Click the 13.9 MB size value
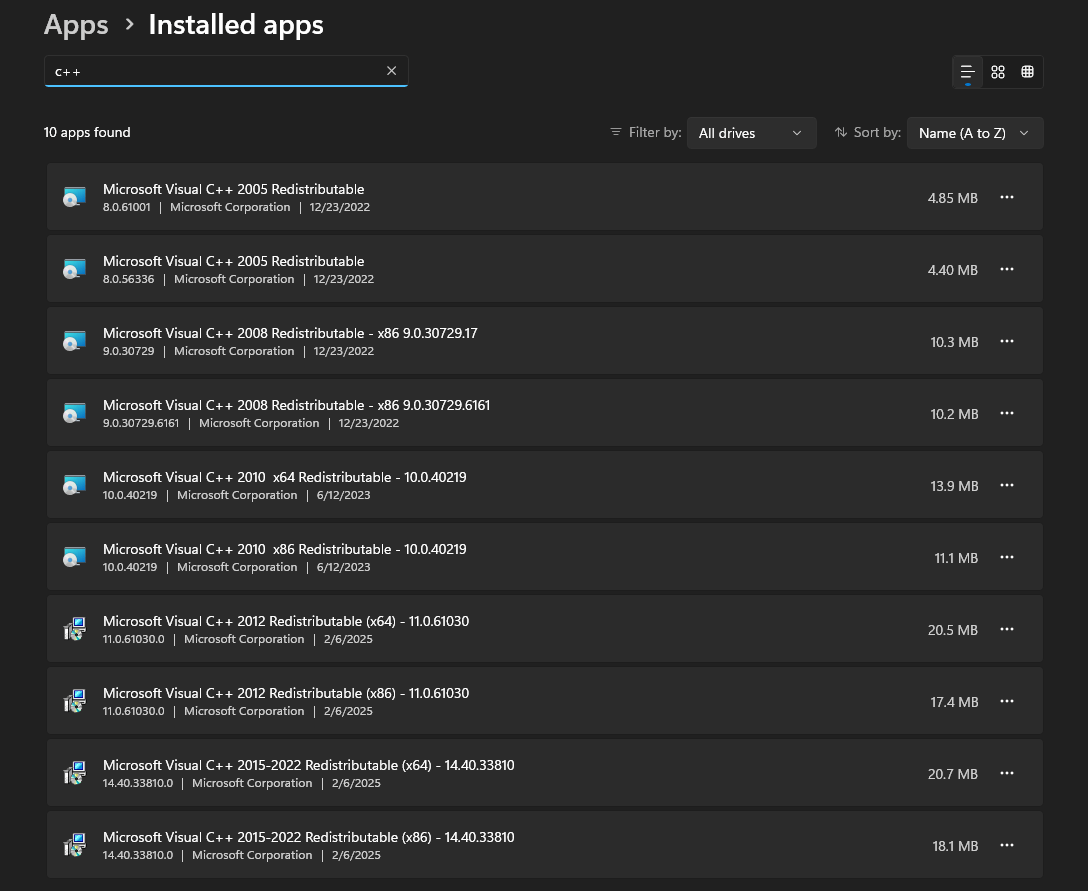 pyautogui.click(x=954, y=486)
